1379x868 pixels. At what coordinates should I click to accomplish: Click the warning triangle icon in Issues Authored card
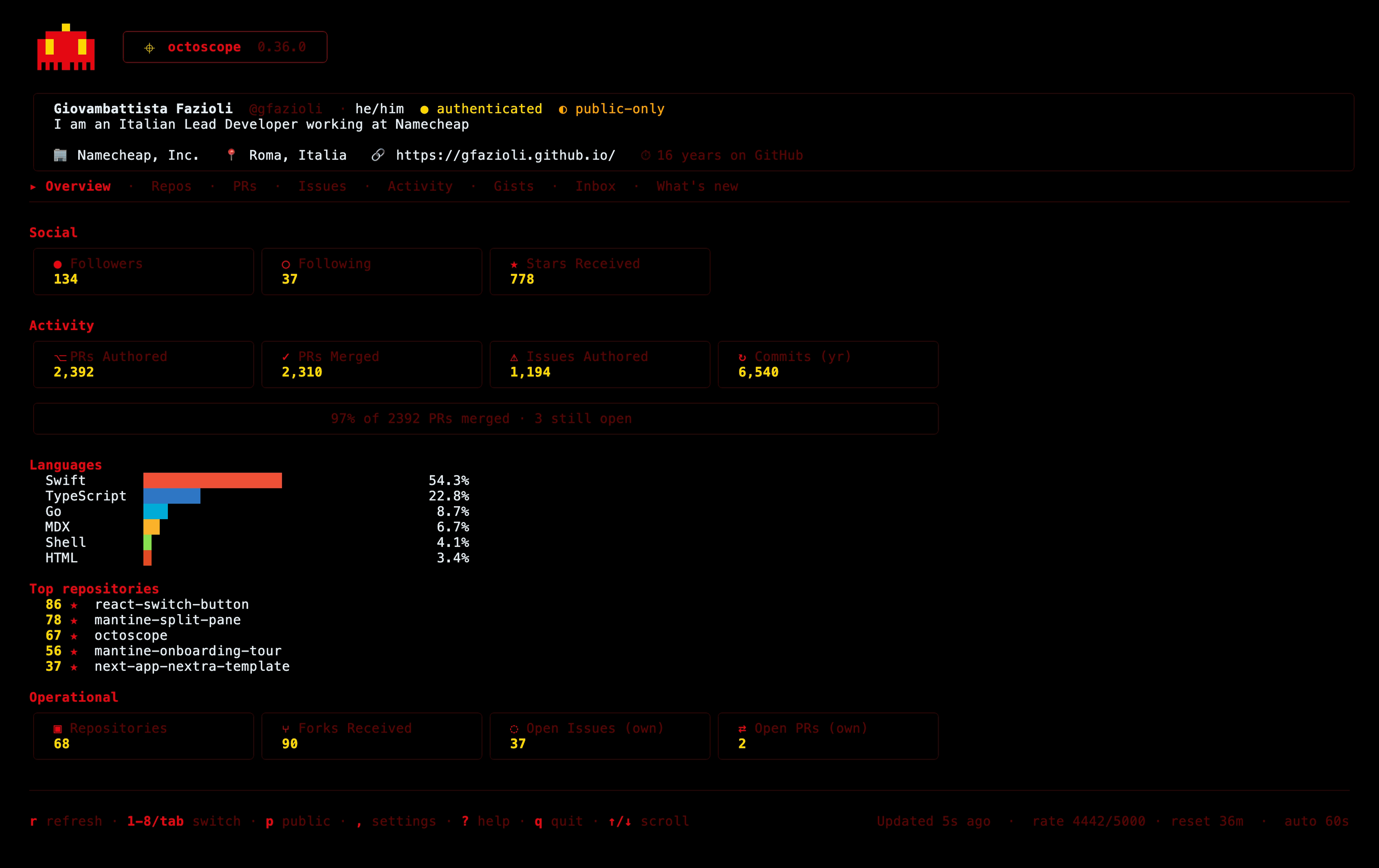(514, 357)
